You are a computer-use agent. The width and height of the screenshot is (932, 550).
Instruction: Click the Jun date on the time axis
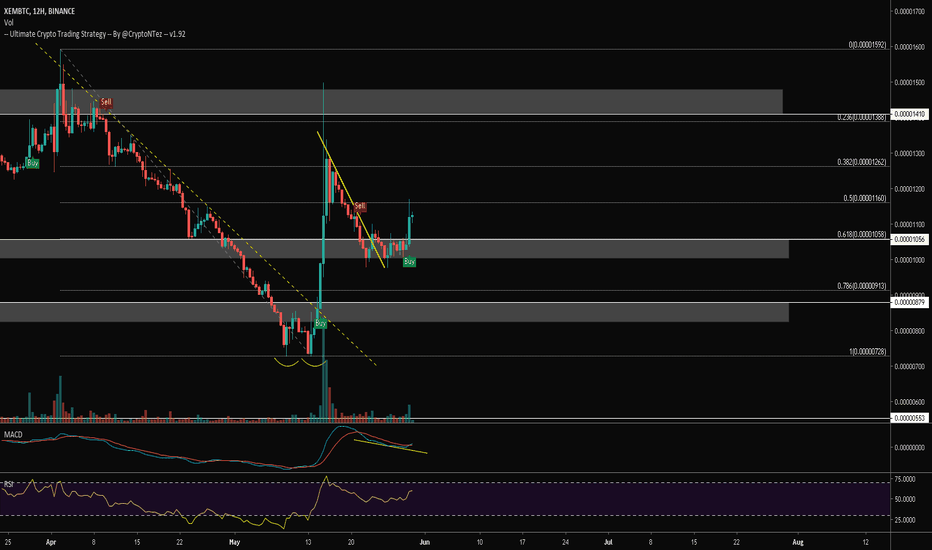pyautogui.click(x=424, y=542)
